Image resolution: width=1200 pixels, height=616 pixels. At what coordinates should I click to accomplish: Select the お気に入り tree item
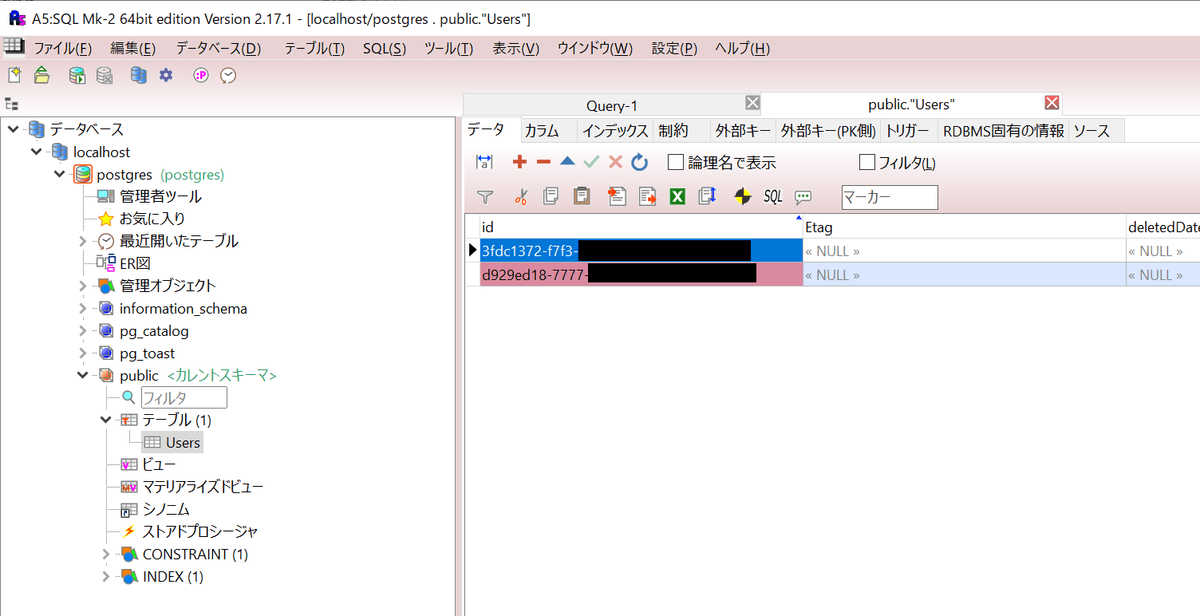coord(152,218)
